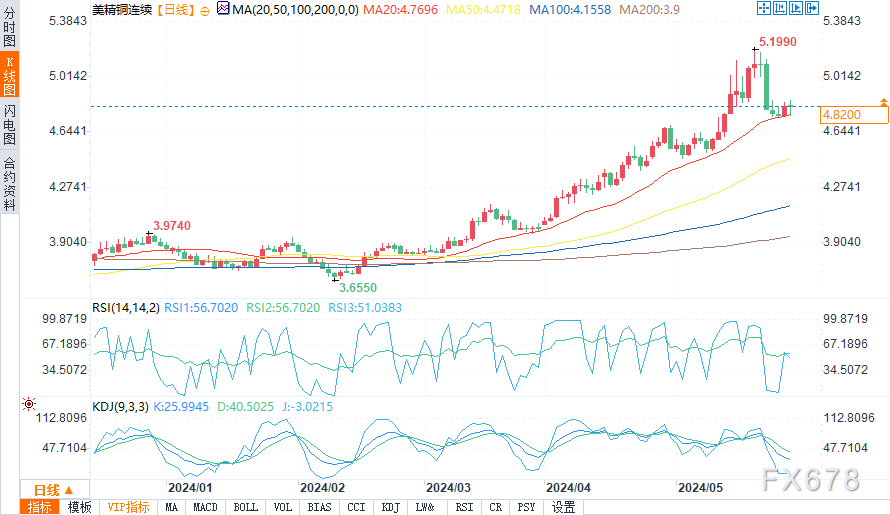
Task: Toggle the BOLL indicator
Action: (x=245, y=507)
